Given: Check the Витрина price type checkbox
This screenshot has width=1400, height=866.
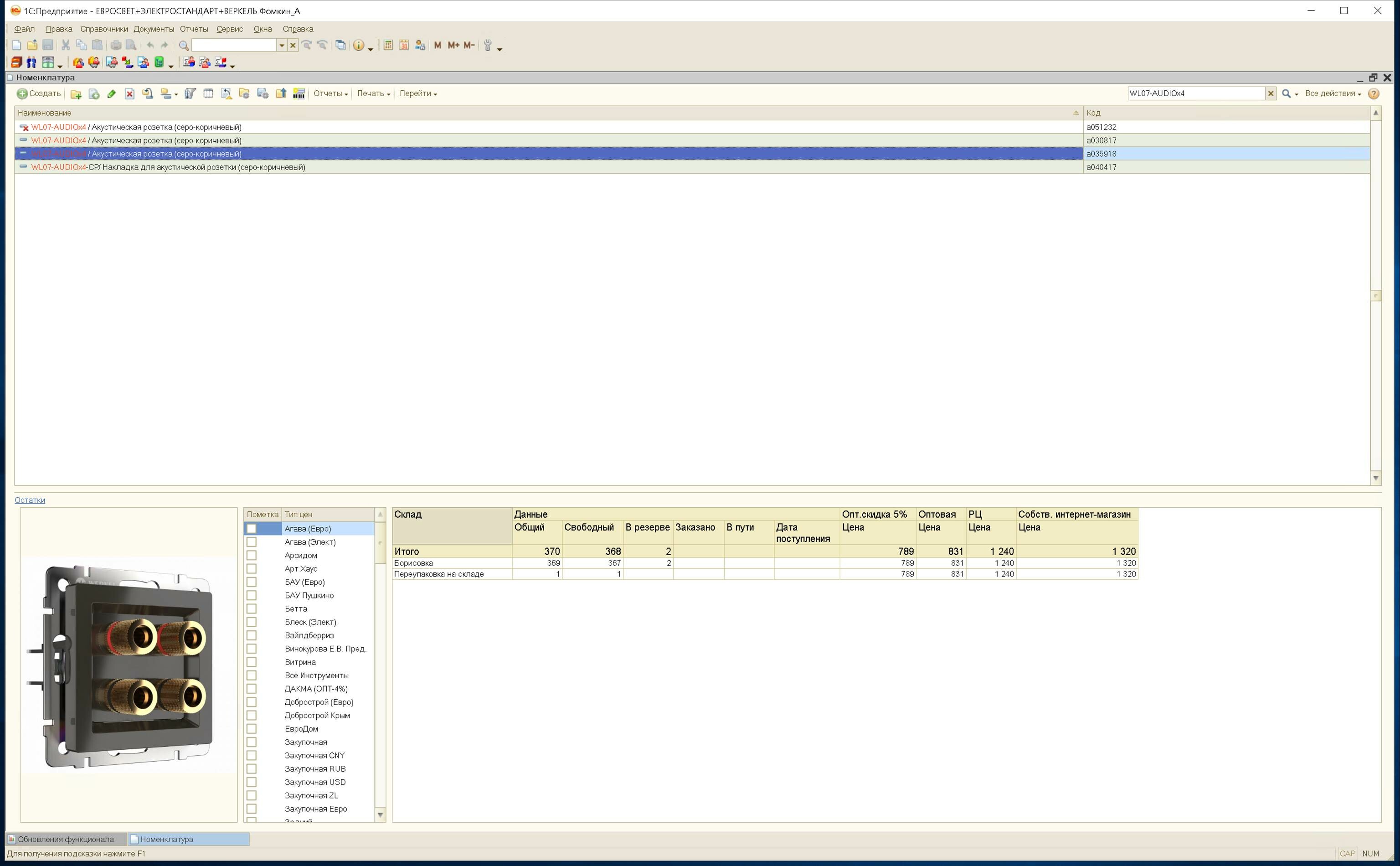Looking at the screenshot, I should point(252,662).
